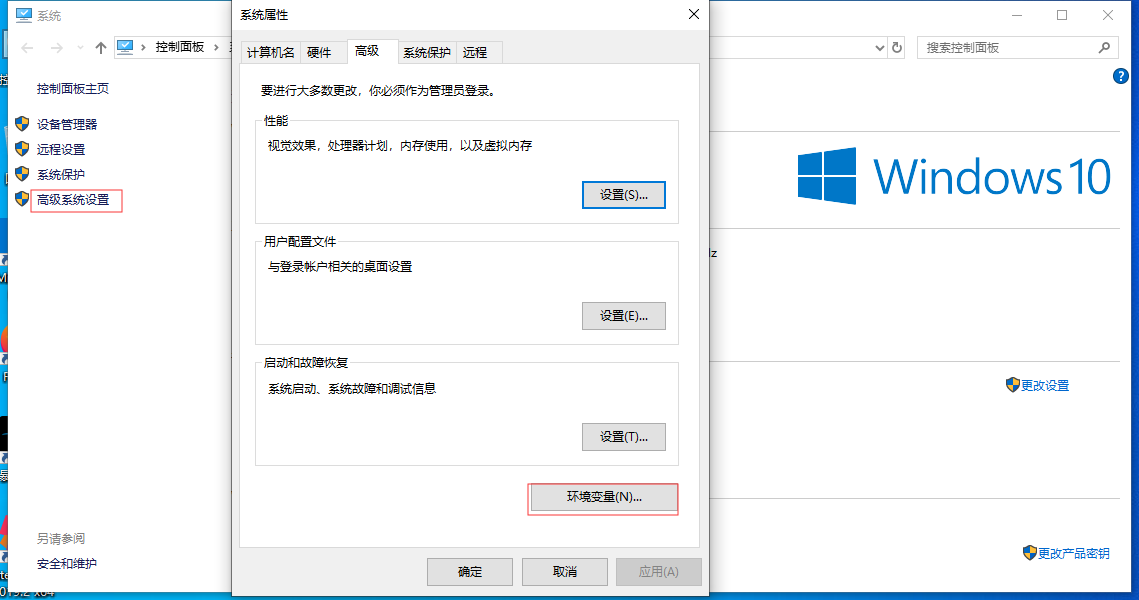Image resolution: width=1139 pixels, height=600 pixels.
Task: Click the System window title icon
Action: 24,15
